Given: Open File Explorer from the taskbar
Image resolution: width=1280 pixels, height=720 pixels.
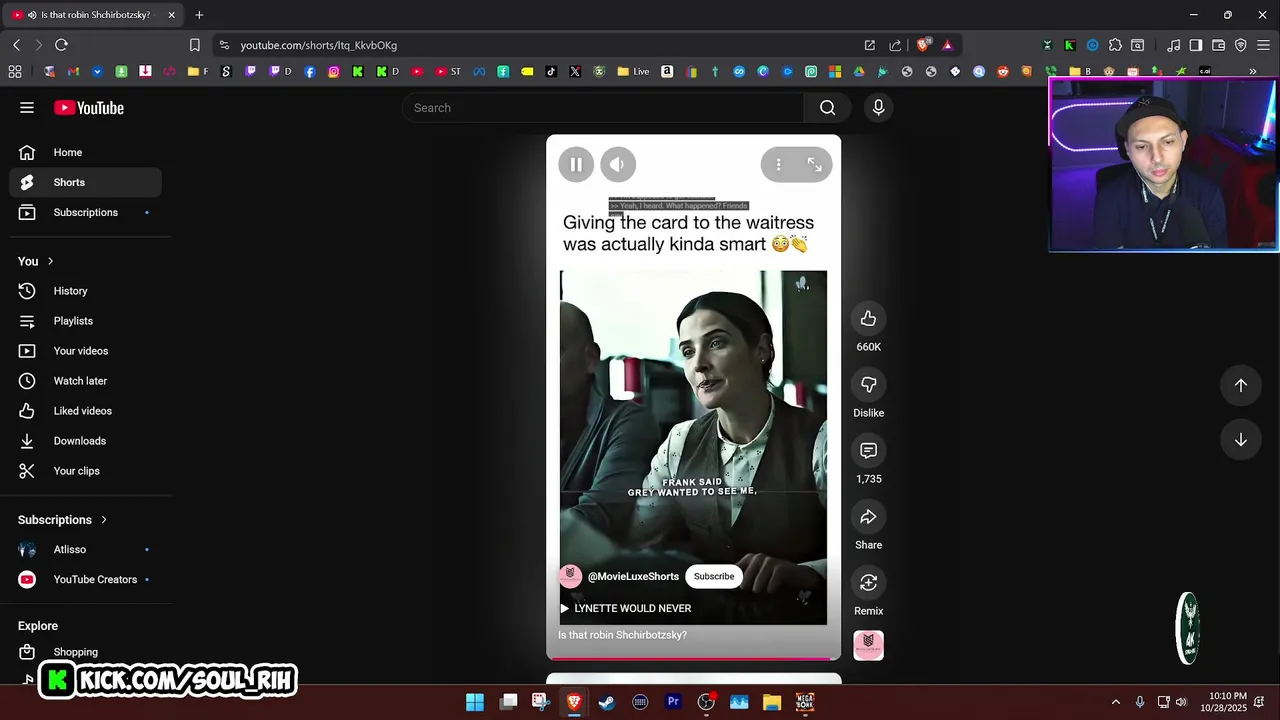Looking at the screenshot, I should coord(772,702).
